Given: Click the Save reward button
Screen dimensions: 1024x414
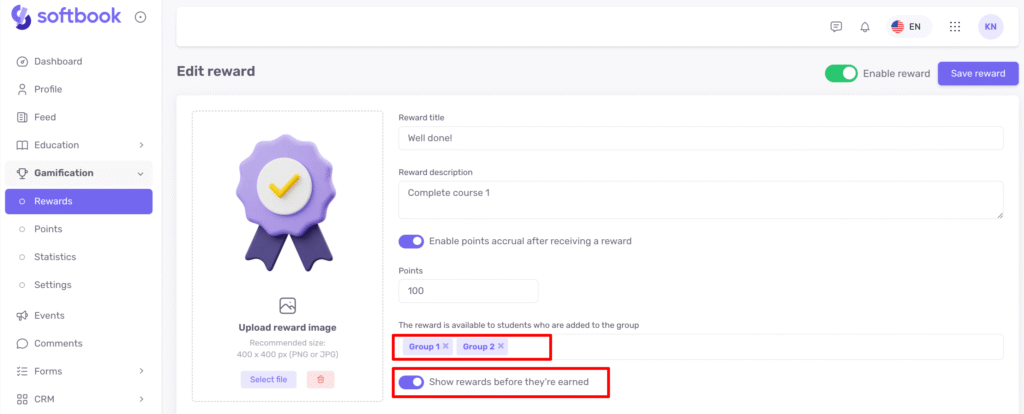Looking at the screenshot, I should tap(977, 73).
